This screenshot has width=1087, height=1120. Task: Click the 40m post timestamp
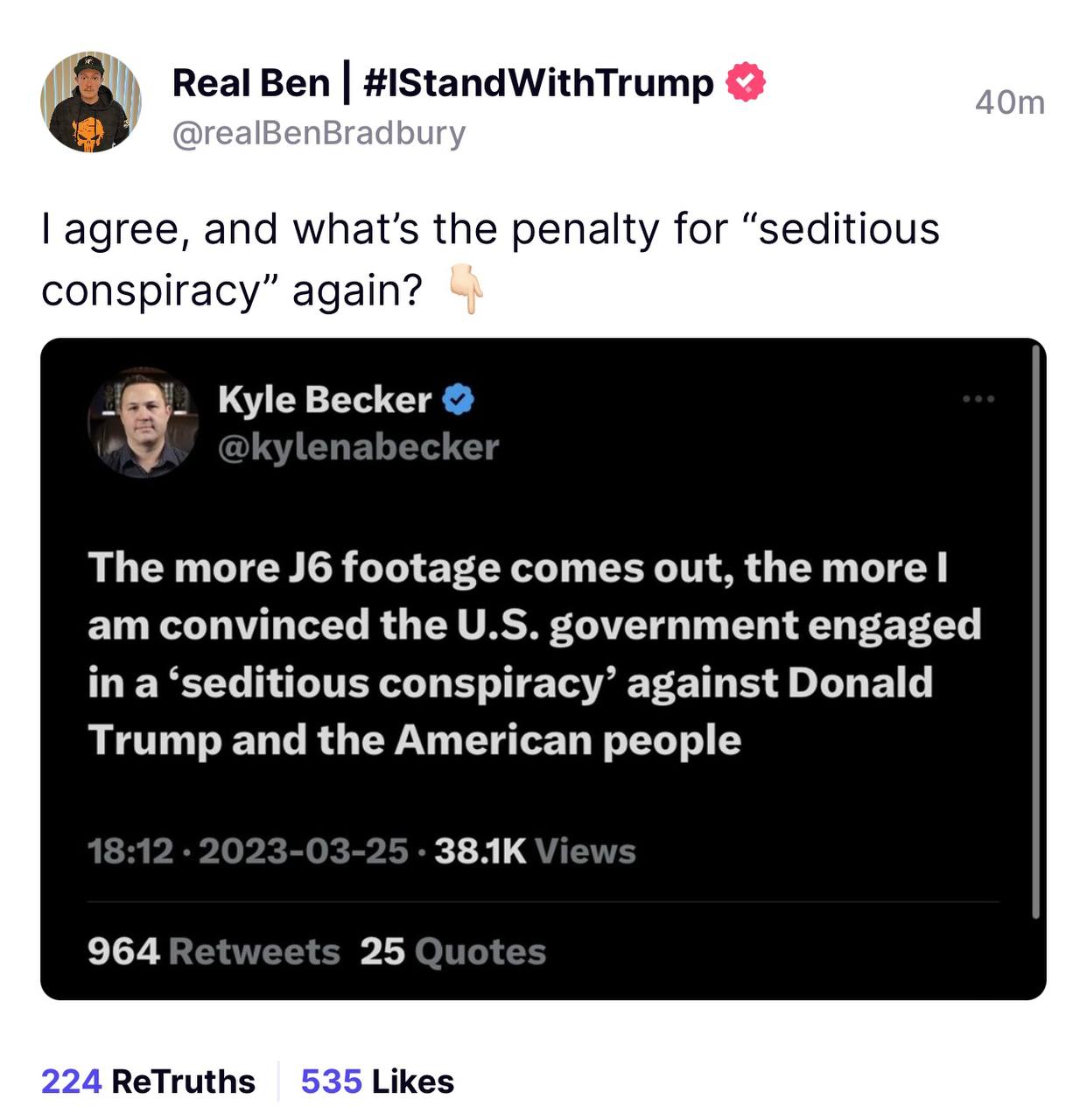tap(1009, 102)
